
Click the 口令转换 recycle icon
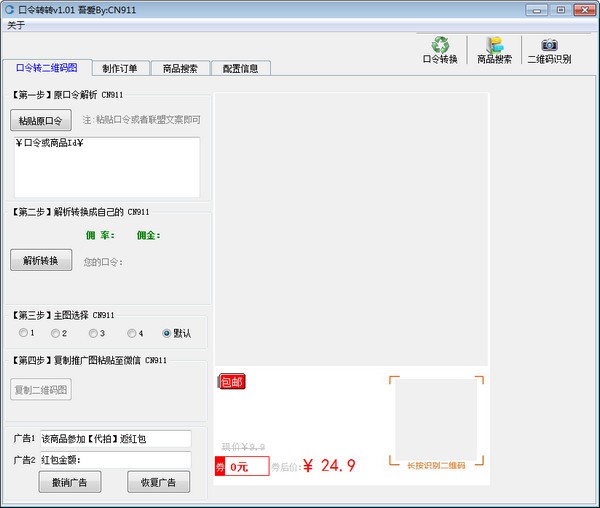pos(440,45)
